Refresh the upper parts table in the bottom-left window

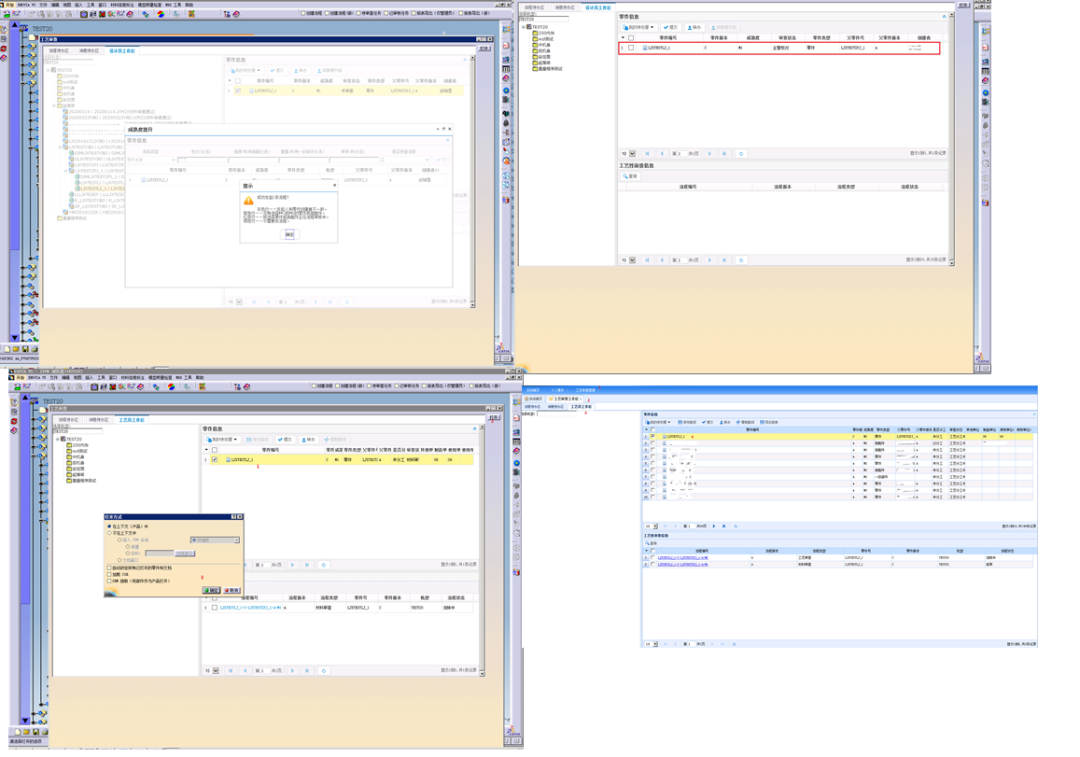click(x=324, y=565)
